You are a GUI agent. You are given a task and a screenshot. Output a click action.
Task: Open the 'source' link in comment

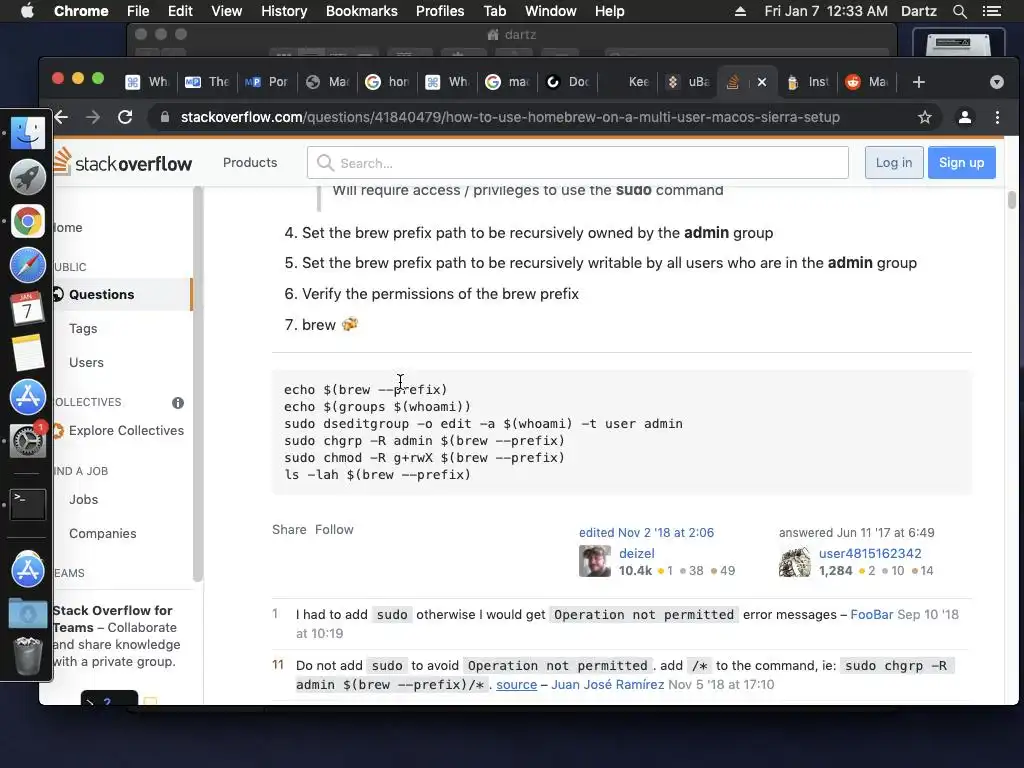pyautogui.click(x=517, y=684)
